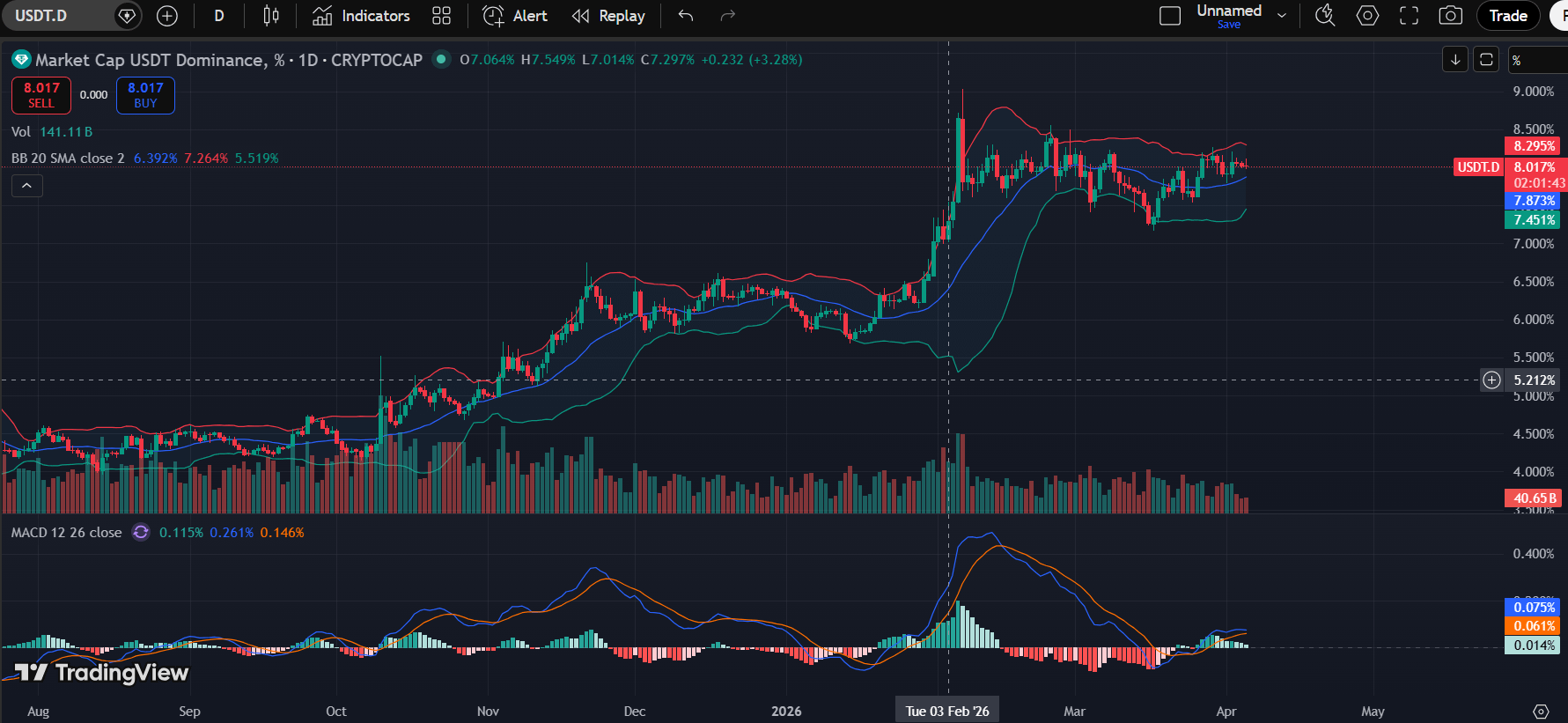Click the Nov label on time axis
The width and height of the screenshot is (1568, 723).
488,712
